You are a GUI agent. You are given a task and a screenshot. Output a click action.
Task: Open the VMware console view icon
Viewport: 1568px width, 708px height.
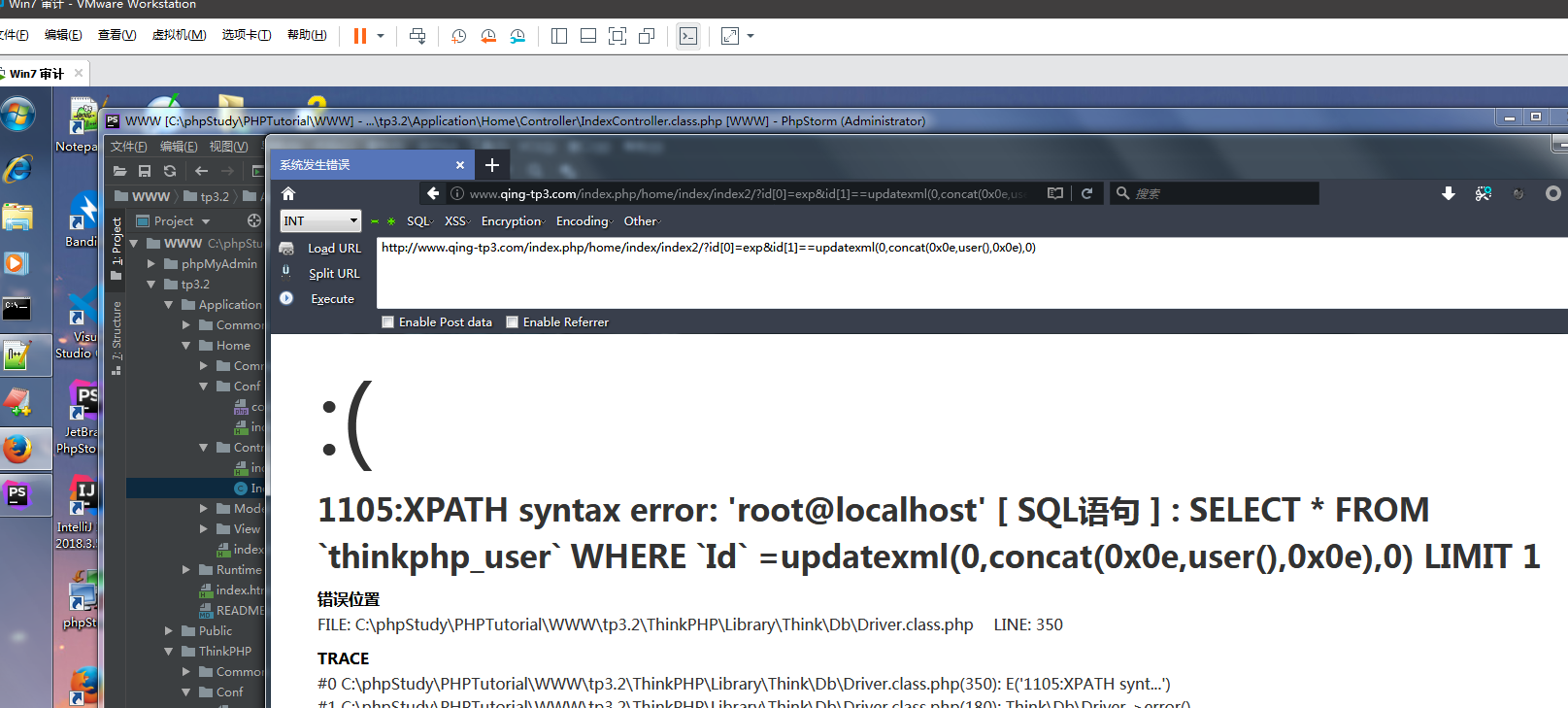688,36
